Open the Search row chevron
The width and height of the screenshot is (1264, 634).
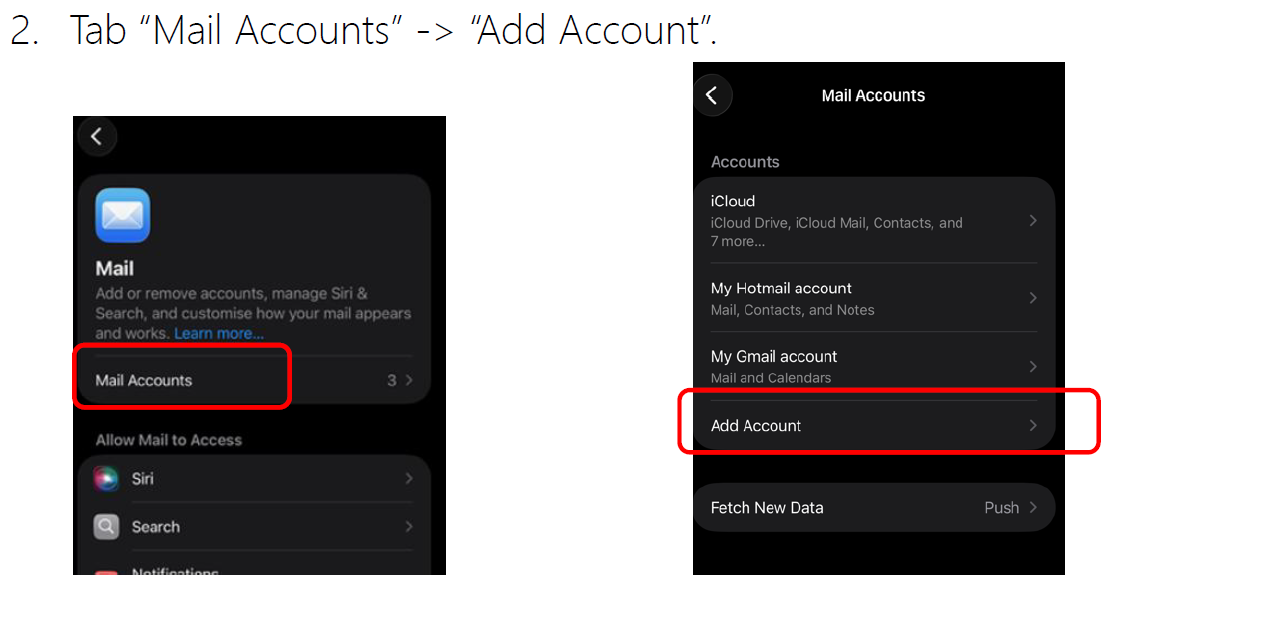point(408,526)
